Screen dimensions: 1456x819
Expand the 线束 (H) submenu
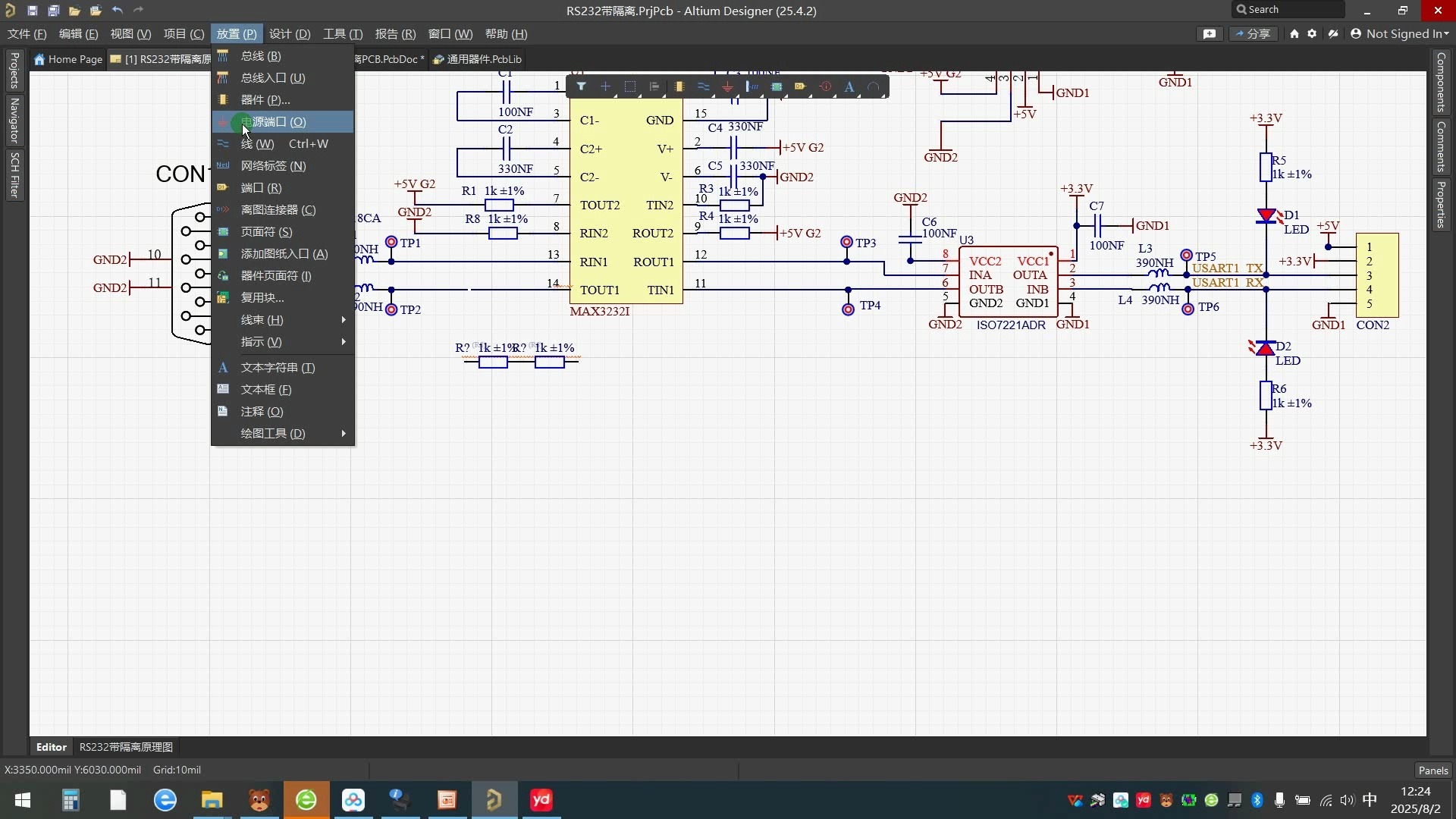coord(283,320)
